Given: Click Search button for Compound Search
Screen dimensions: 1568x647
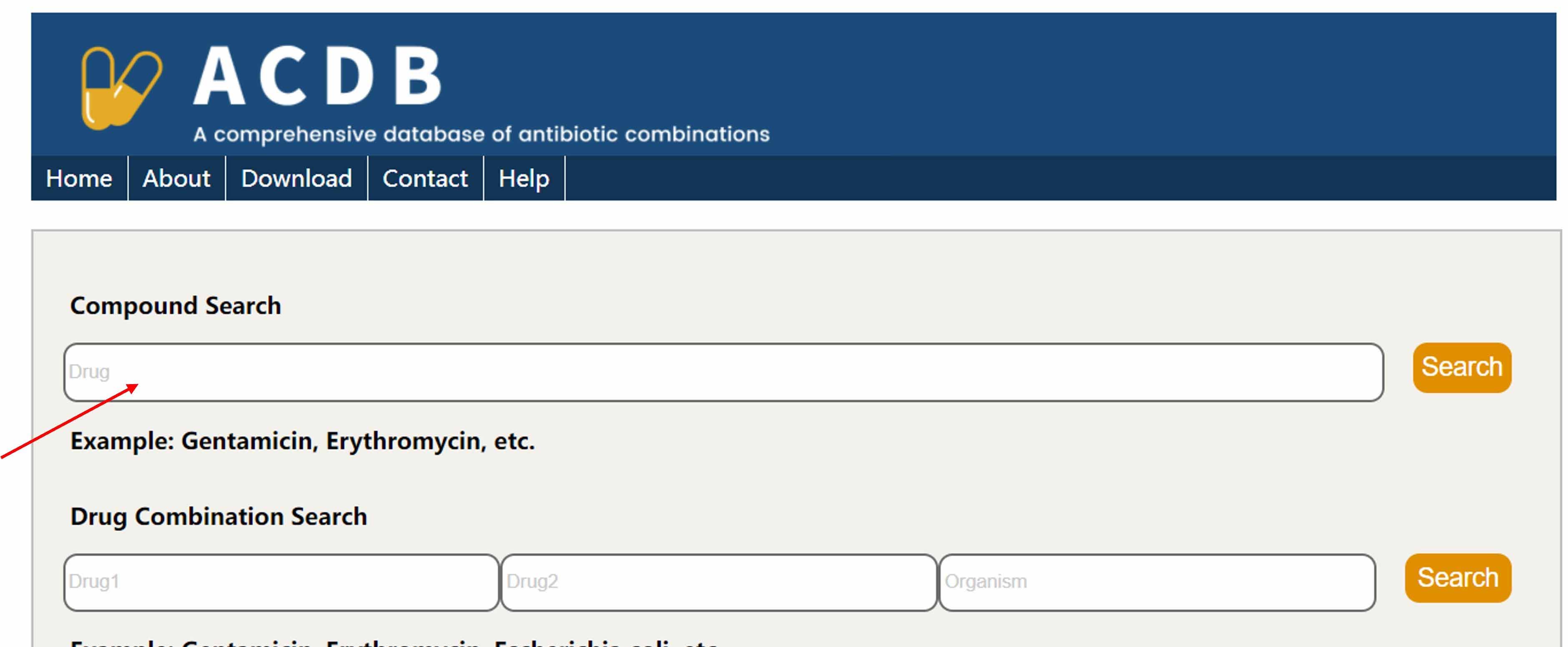Looking at the screenshot, I should (1462, 367).
